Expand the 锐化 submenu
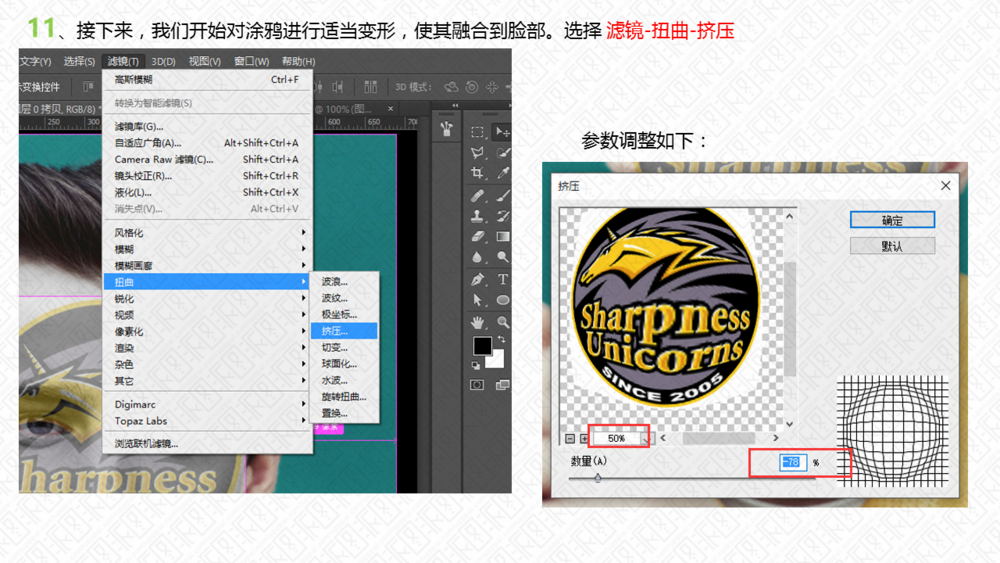Image resolution: width=1000 pixels, height=563 pixels. click(x=208, y=299)
